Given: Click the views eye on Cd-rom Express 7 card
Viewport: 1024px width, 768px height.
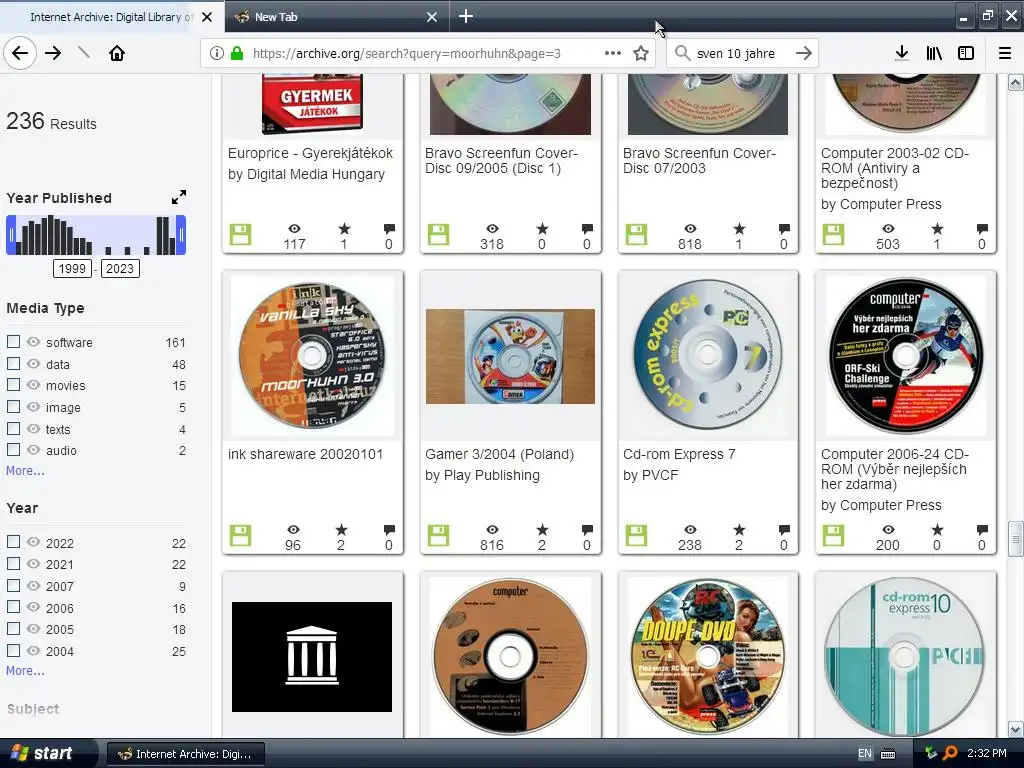Looking at the screenshot, I should click(x=690, y=530).
